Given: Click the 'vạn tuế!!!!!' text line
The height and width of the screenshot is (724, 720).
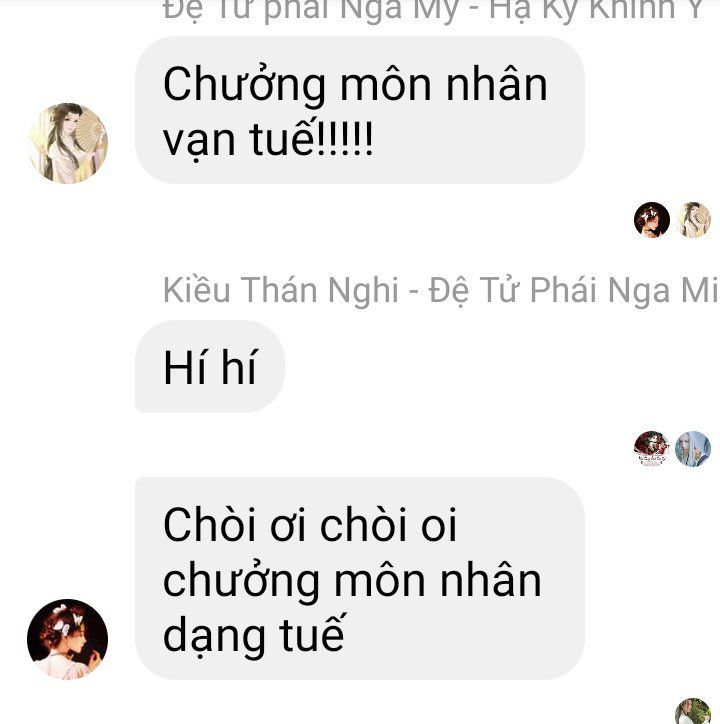Looking at the screenshot, I should pos(268,139).
